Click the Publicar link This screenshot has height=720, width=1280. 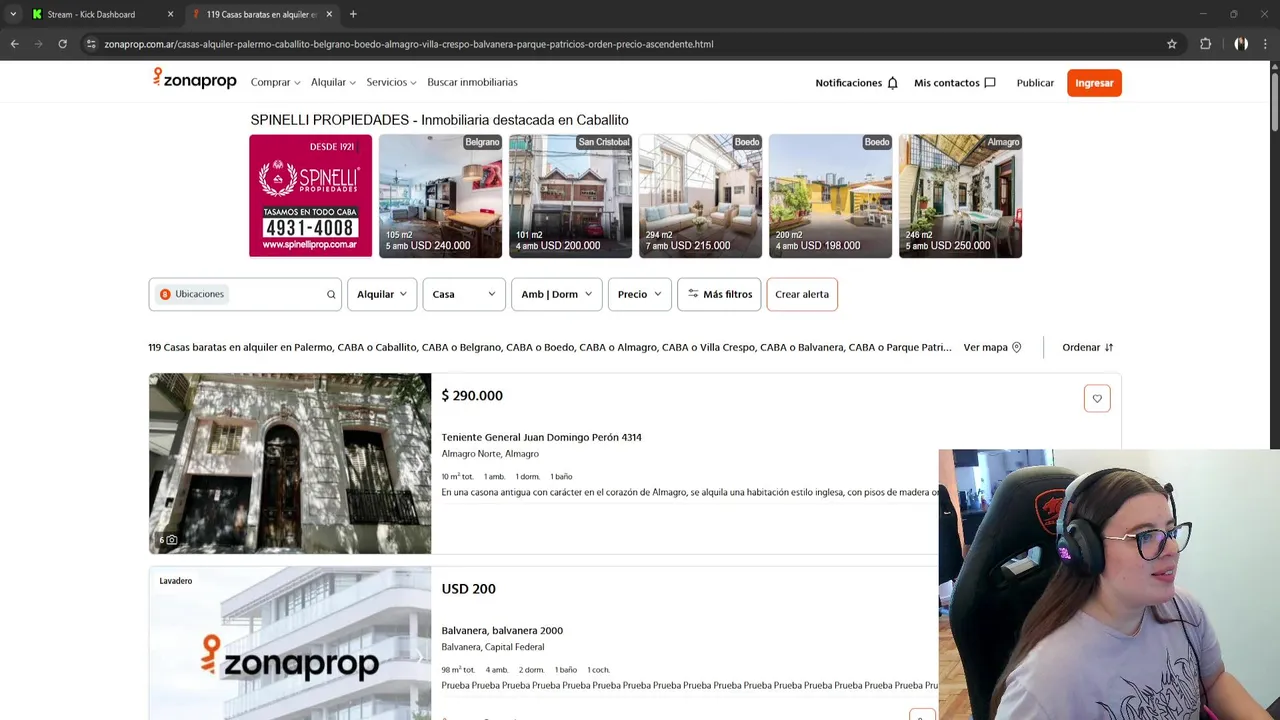[1035, 83]
